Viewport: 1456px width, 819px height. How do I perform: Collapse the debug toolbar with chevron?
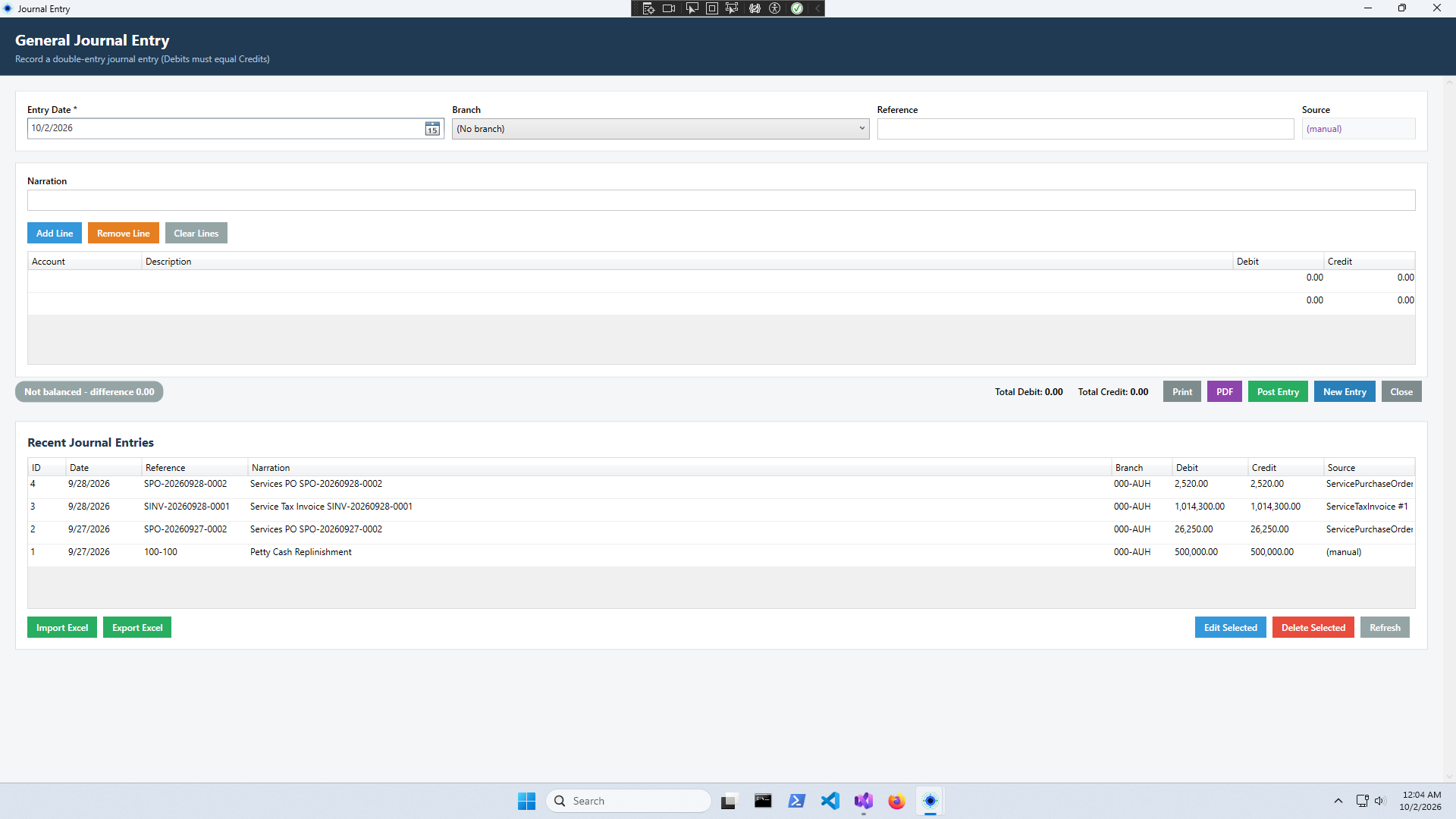pos(817,8)
